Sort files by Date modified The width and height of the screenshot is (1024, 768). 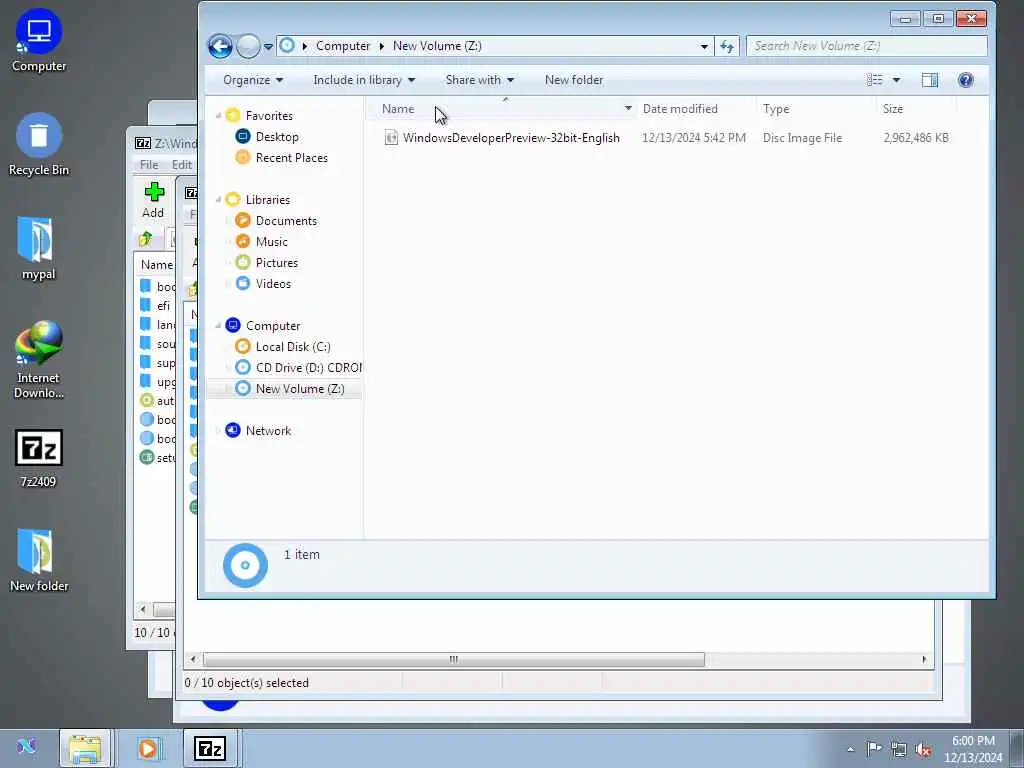point(680,109)
